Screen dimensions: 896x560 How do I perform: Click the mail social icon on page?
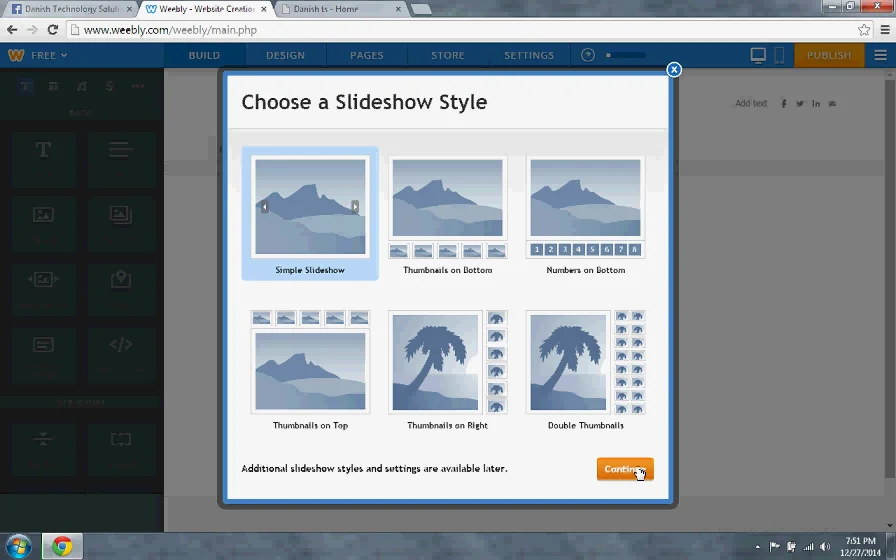pos(833,103)
